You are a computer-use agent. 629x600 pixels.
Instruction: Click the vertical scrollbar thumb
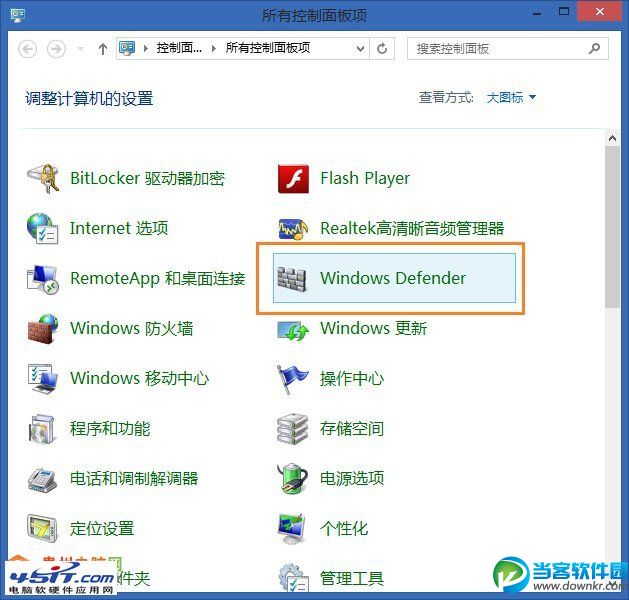tap(612, 227)
